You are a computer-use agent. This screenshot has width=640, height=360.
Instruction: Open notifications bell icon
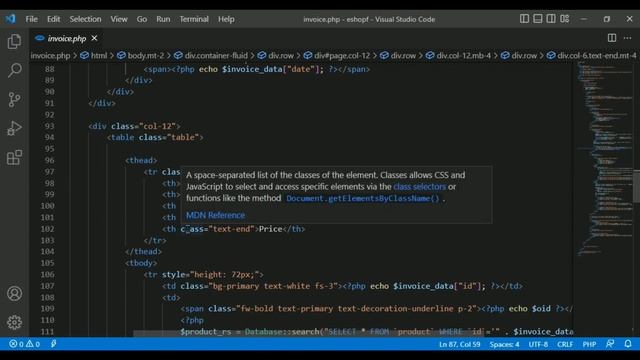point(628,344)
